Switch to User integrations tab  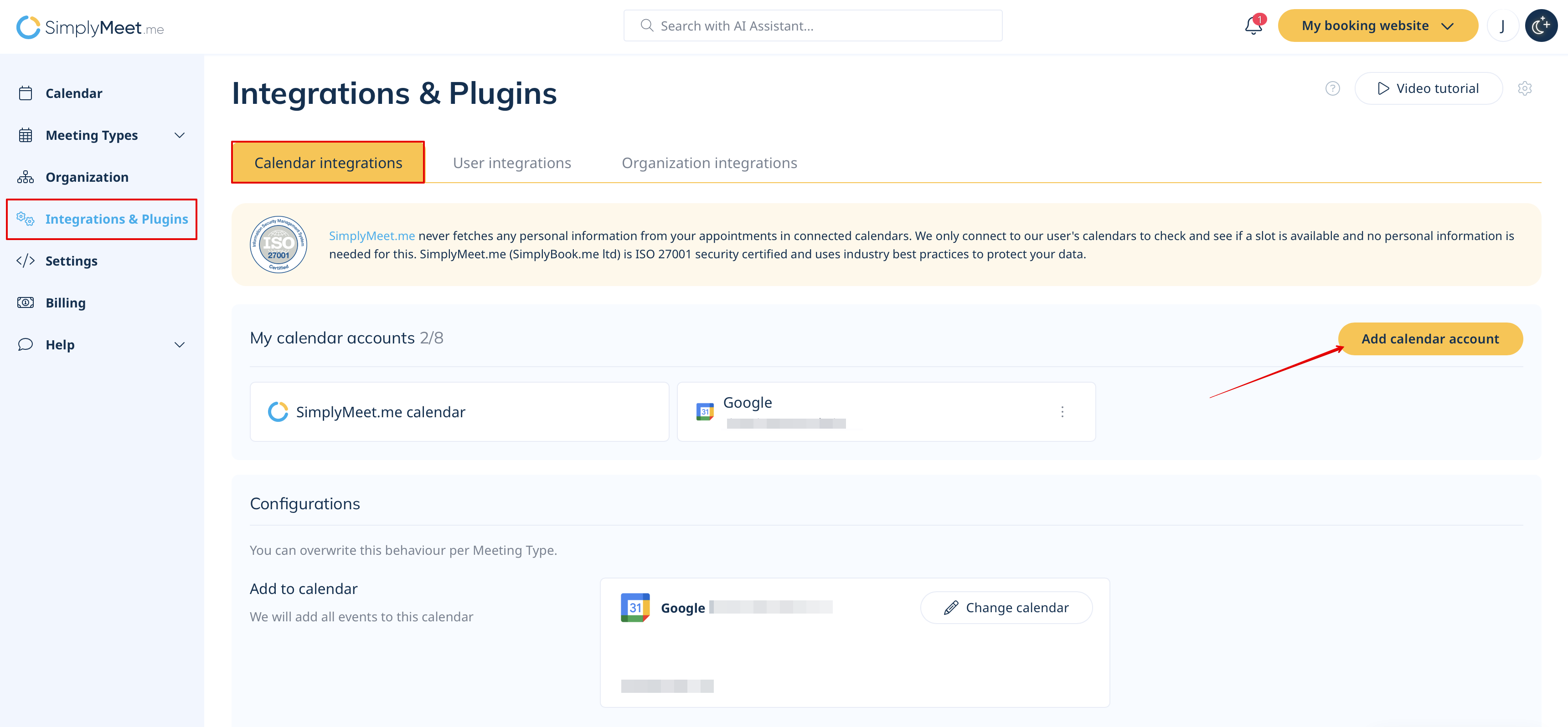click(x=511, y=163)
